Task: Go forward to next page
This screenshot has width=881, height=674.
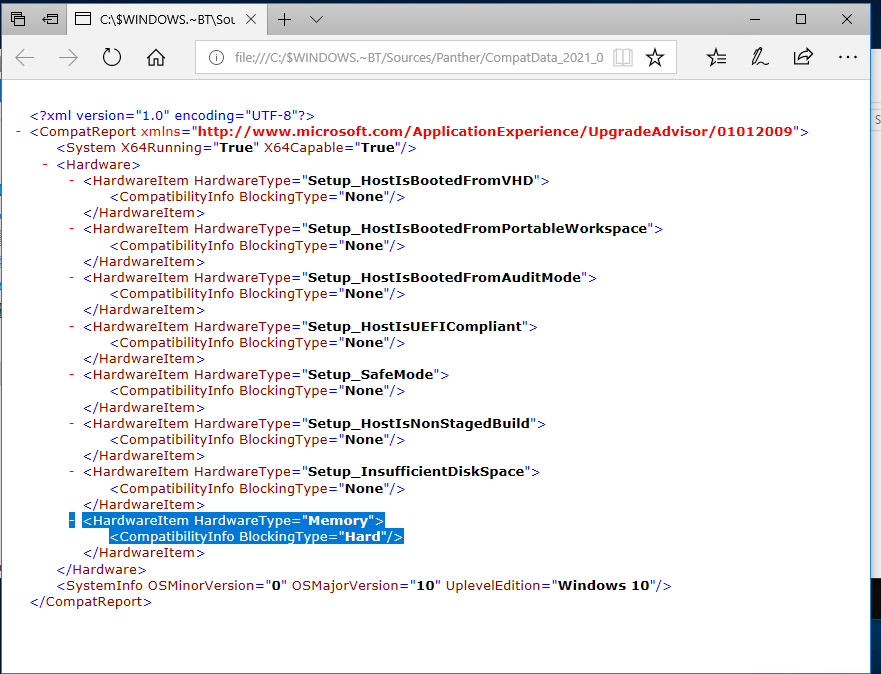Action: 69,57
